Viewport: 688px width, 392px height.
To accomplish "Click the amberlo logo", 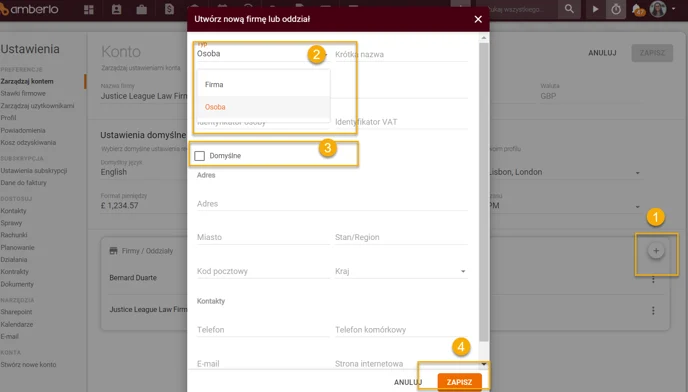I will coord(29,9).
